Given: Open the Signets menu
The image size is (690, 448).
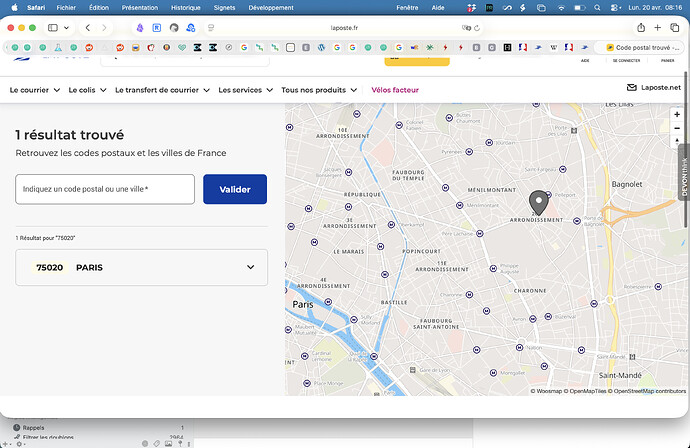Looking at the screenshot, I should pos(224,7).
